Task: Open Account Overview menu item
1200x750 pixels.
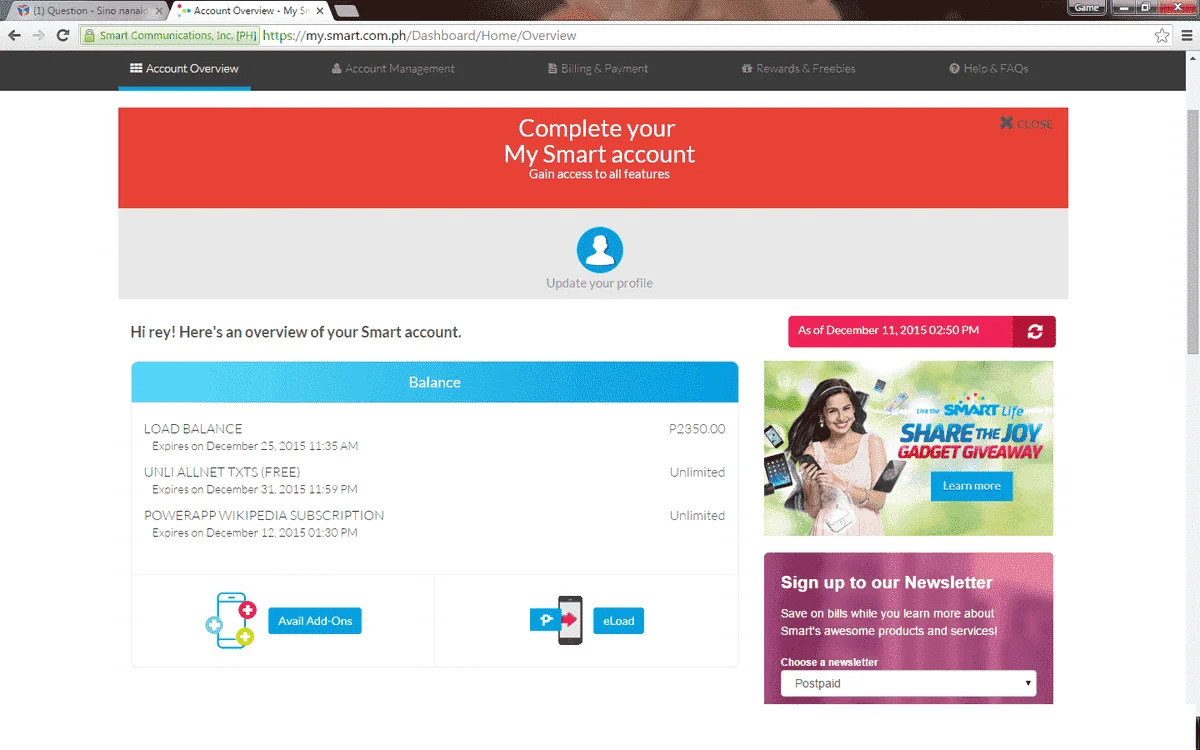Action: [184, 69]
